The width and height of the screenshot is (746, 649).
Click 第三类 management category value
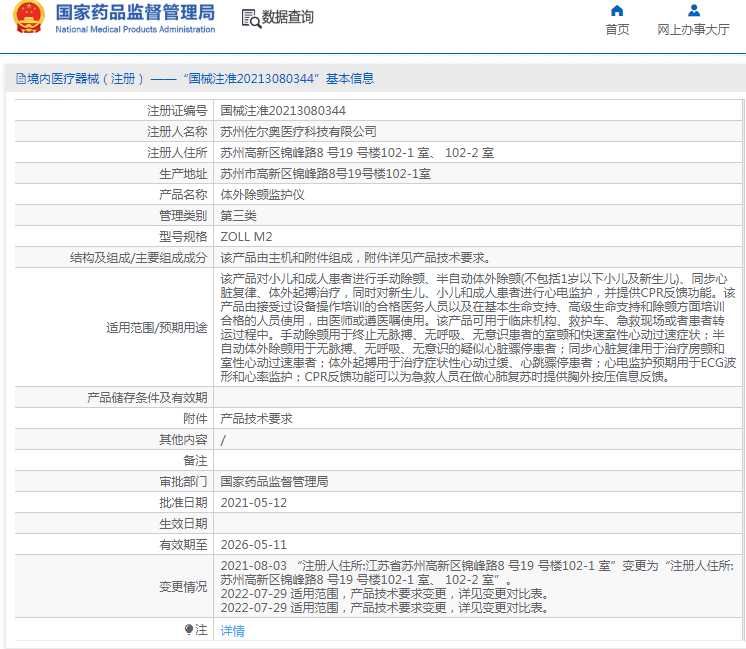coord(238,216)
